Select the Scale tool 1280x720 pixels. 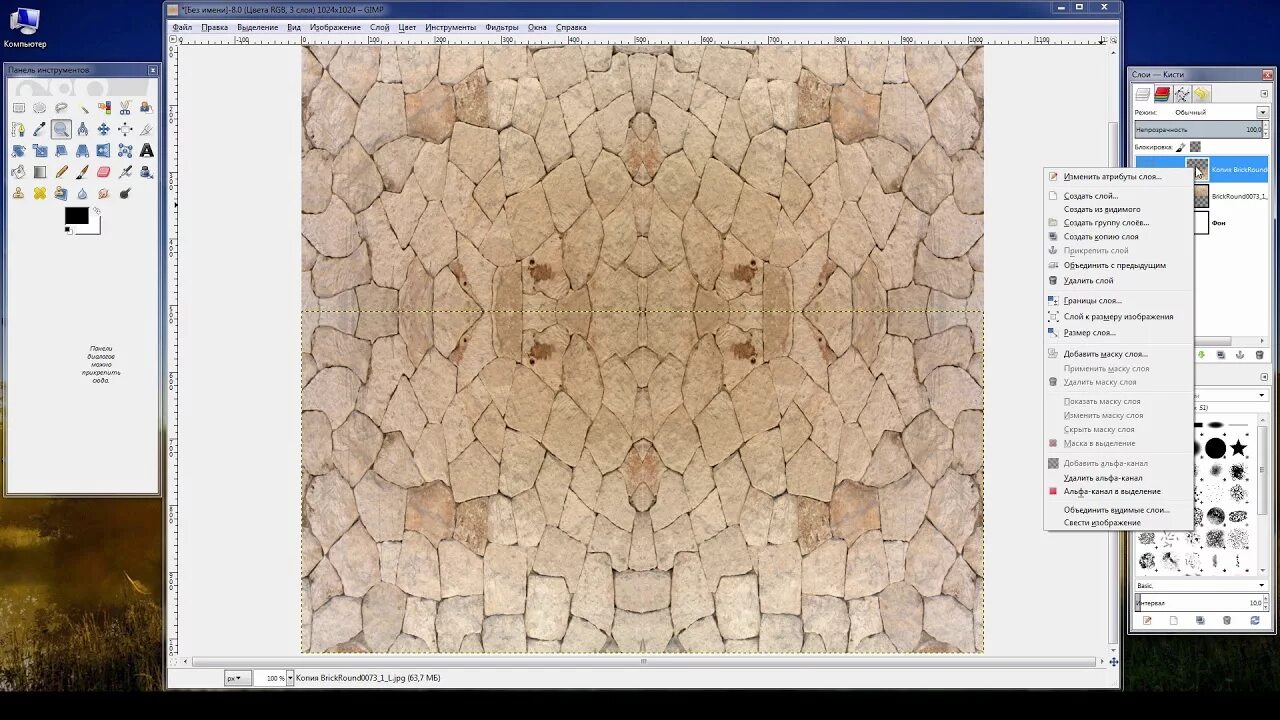pyautogui.click(x=40, y=150)
